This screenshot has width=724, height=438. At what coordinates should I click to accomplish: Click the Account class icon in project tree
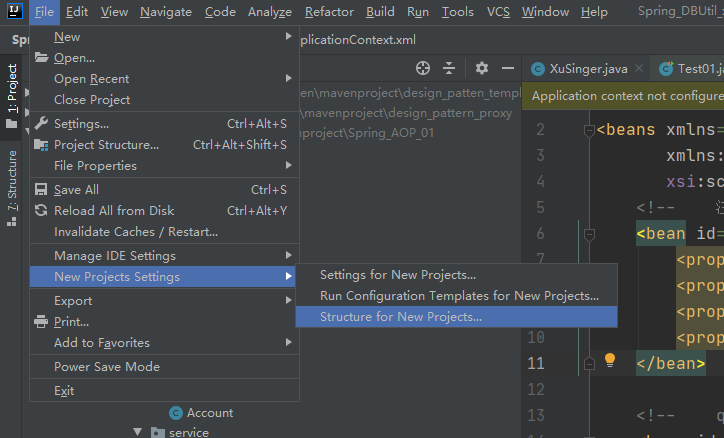176,413
